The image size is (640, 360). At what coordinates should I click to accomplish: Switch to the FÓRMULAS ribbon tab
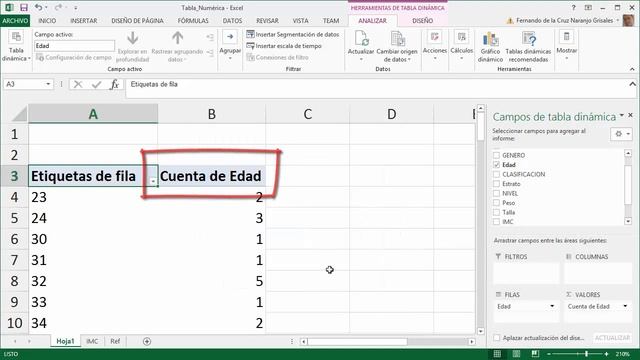point(193,20)
